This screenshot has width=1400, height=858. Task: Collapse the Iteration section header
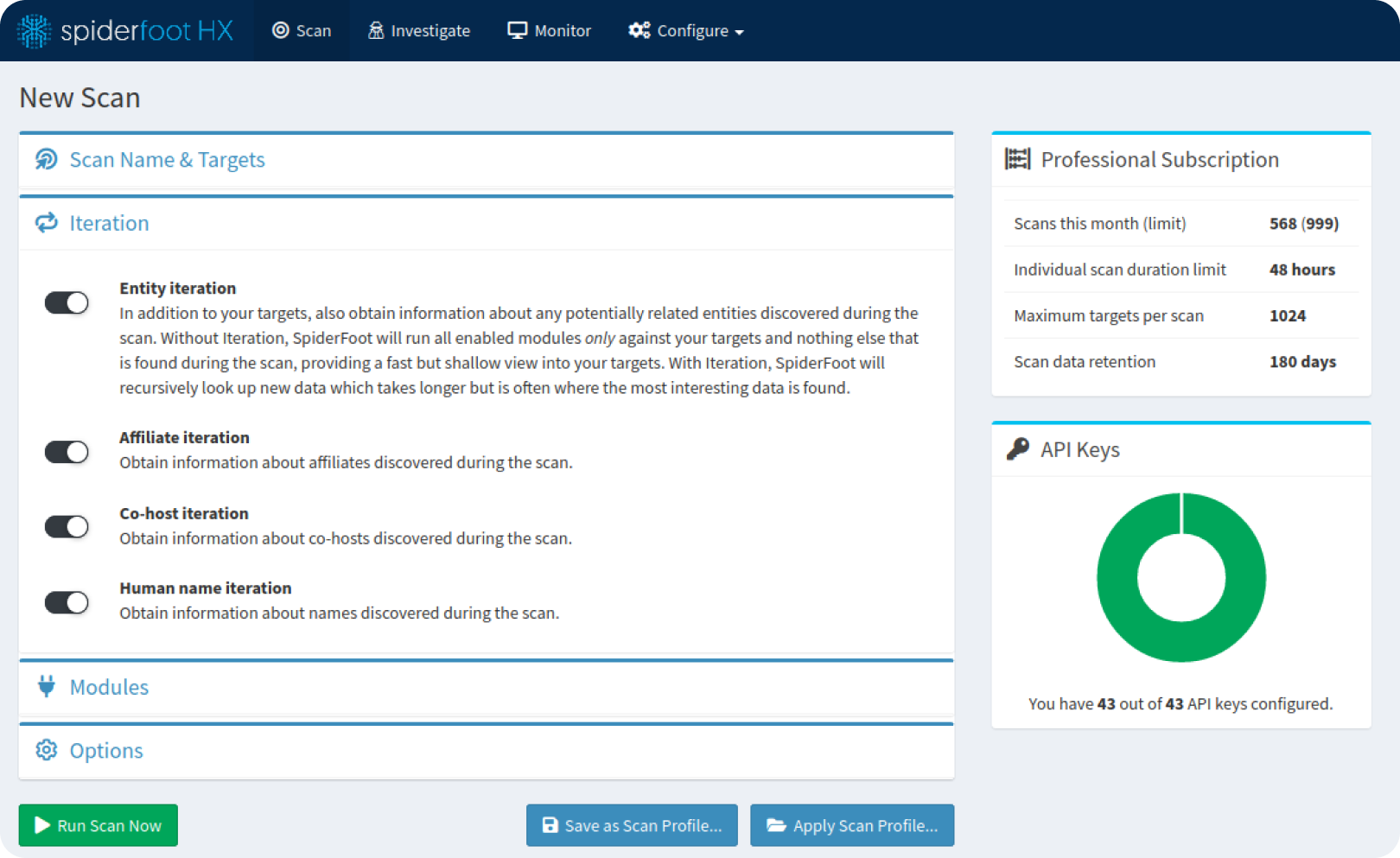coord(487,223)
